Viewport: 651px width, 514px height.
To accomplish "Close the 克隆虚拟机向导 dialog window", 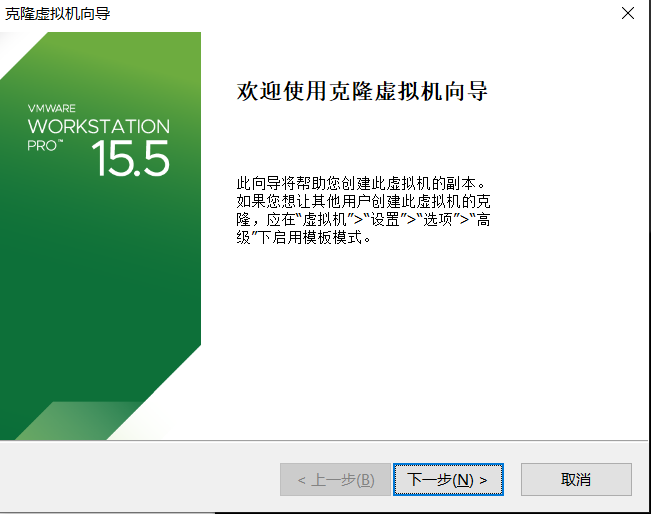I will (628, 13).
